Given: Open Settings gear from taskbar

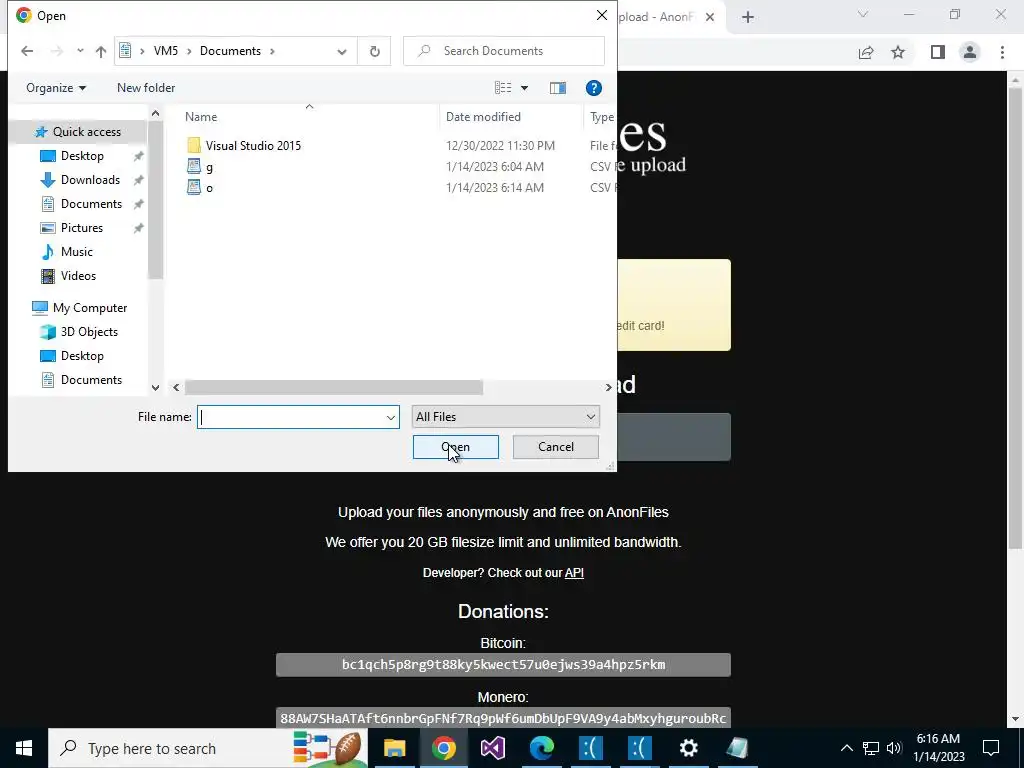Looking at the screenshot, I should tap(688, 748).
